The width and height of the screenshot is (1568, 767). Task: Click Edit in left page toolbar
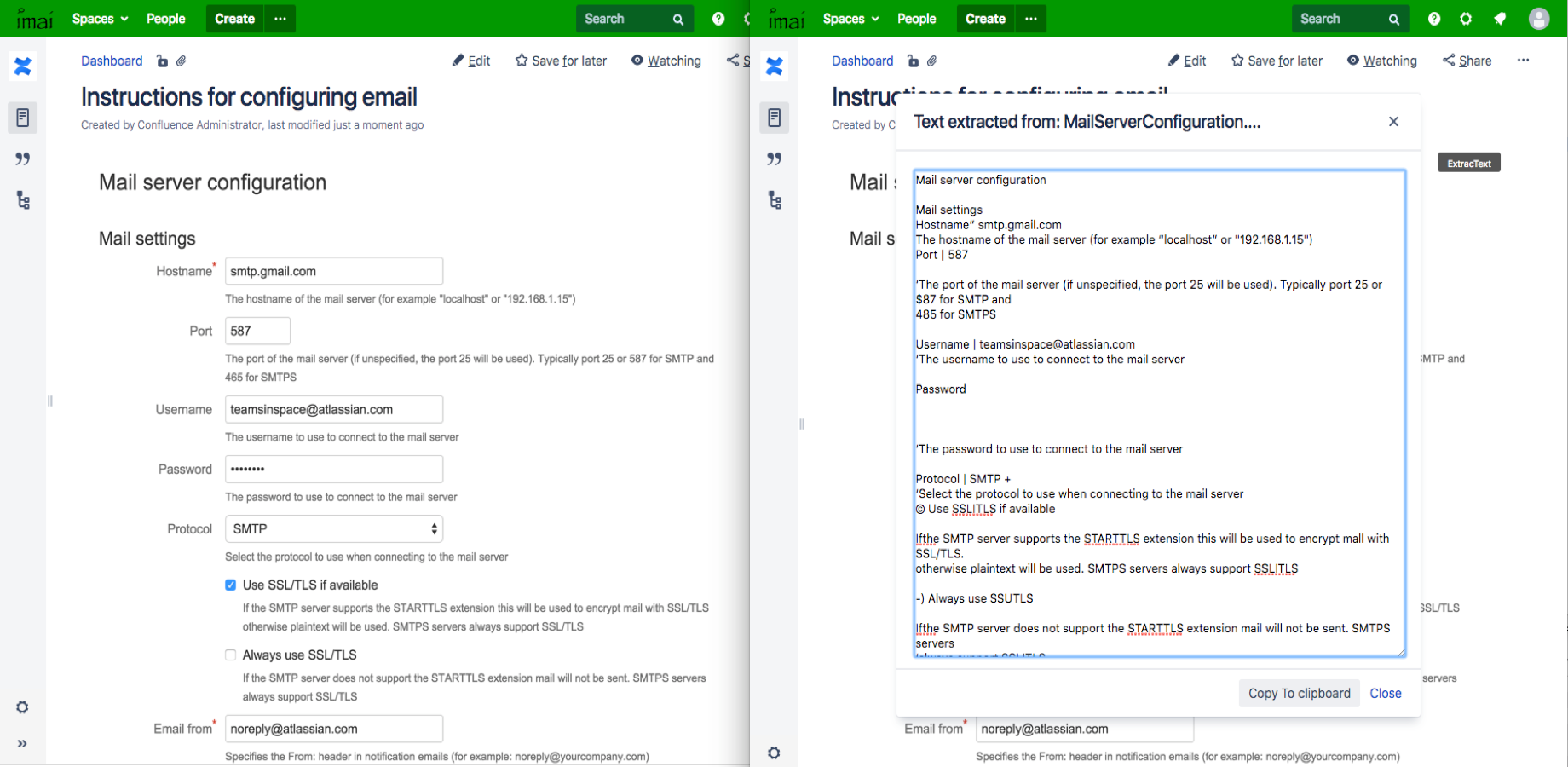coord(471,61)
